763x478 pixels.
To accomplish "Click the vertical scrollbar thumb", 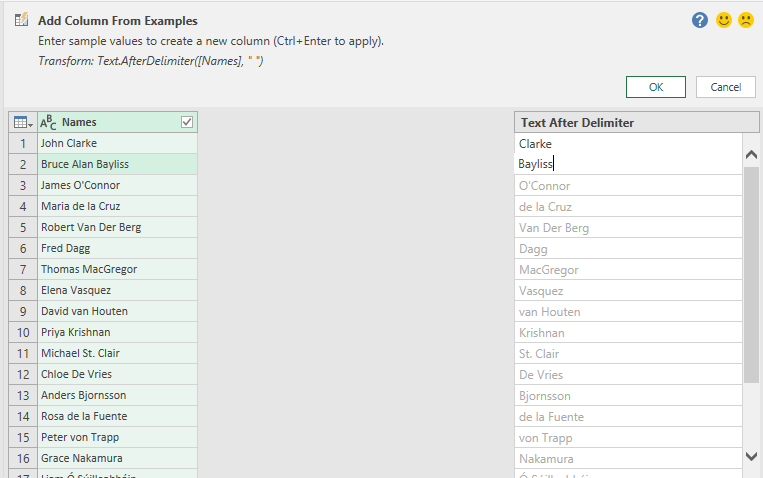I will tap(751, 275).
